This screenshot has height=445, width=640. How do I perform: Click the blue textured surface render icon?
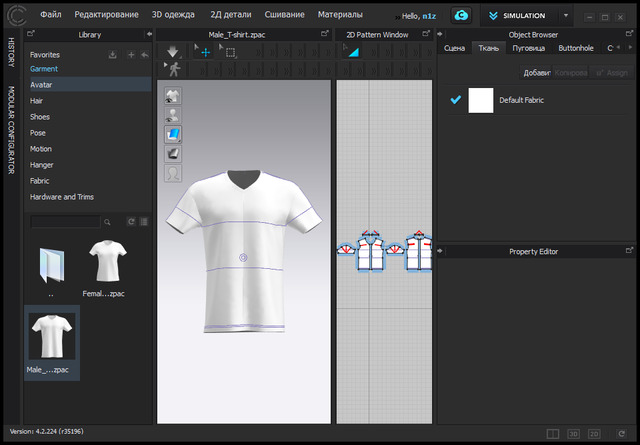(x=173, y=134)
